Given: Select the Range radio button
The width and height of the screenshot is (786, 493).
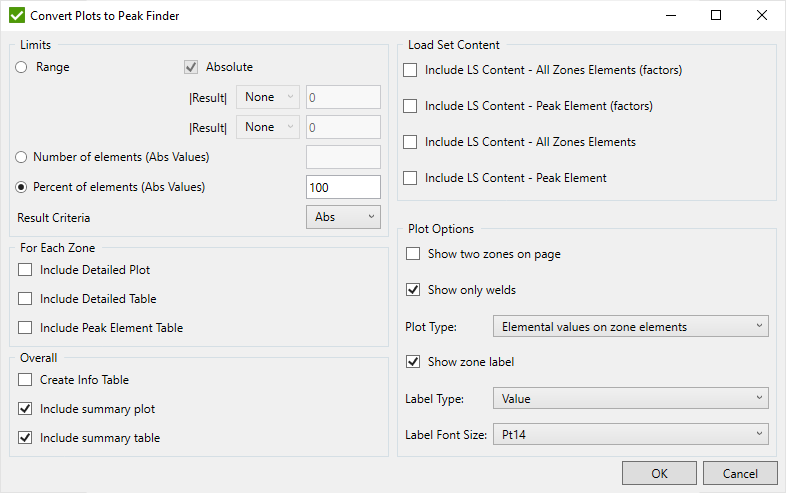Looking at the screenshot, I should [x=22, y=67].
